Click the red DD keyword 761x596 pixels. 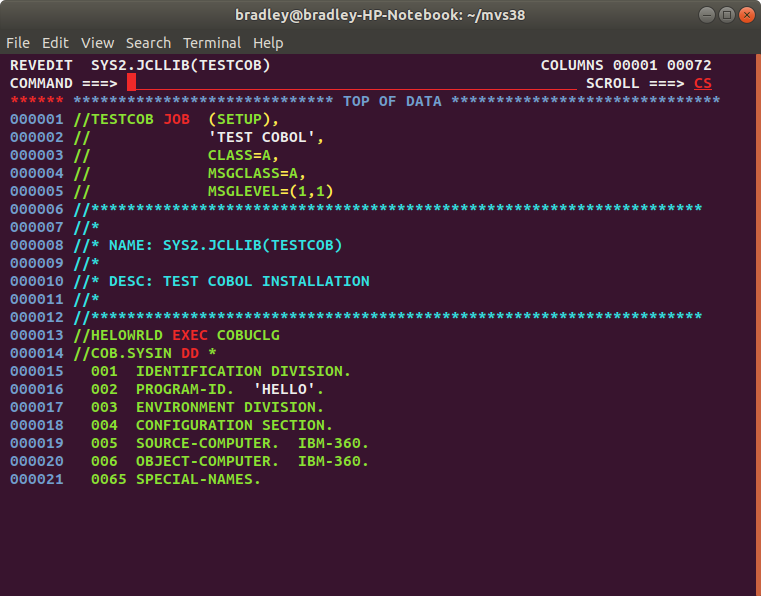coord(190,353)
